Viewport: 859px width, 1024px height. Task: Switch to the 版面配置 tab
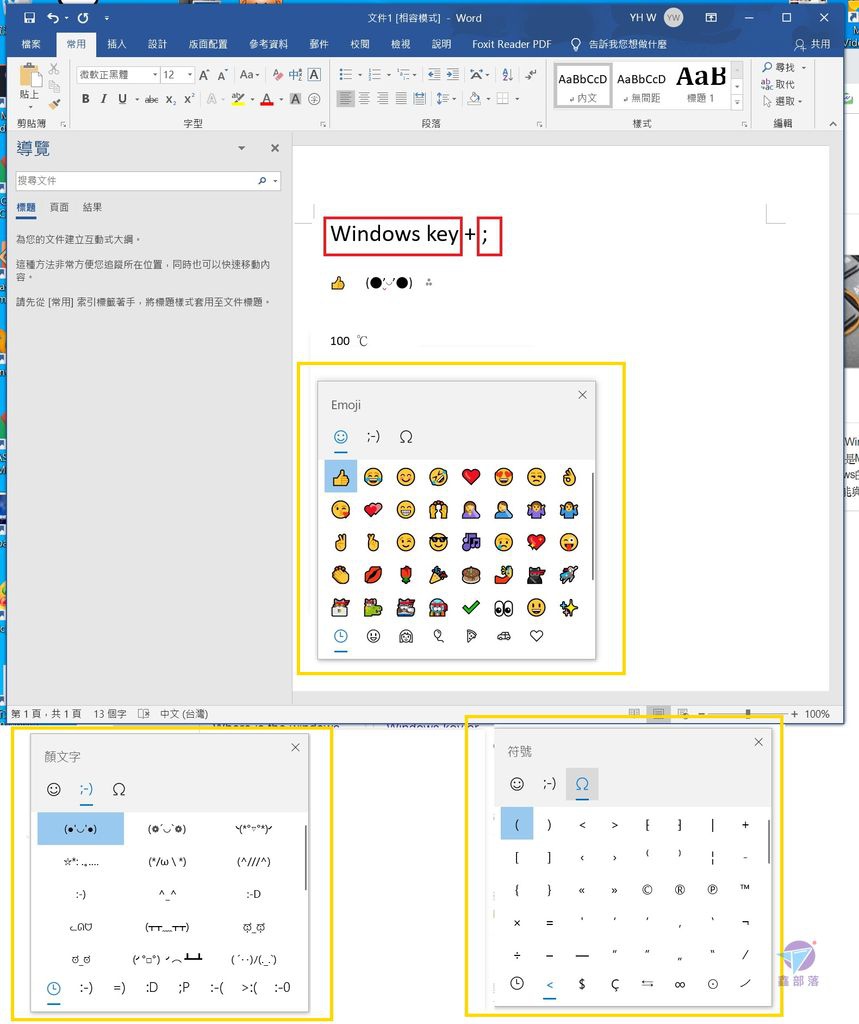coord(208,44)
